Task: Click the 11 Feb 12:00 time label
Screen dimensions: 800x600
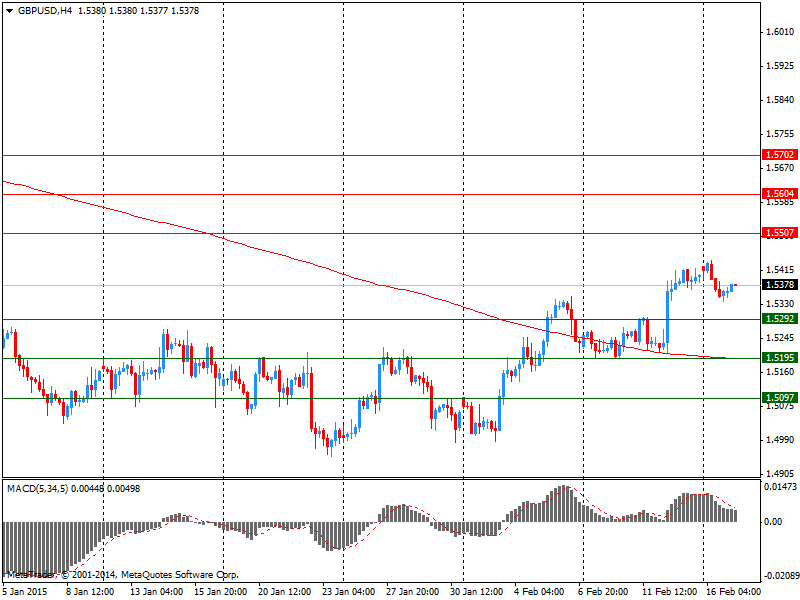Action: tap(669, 591)
